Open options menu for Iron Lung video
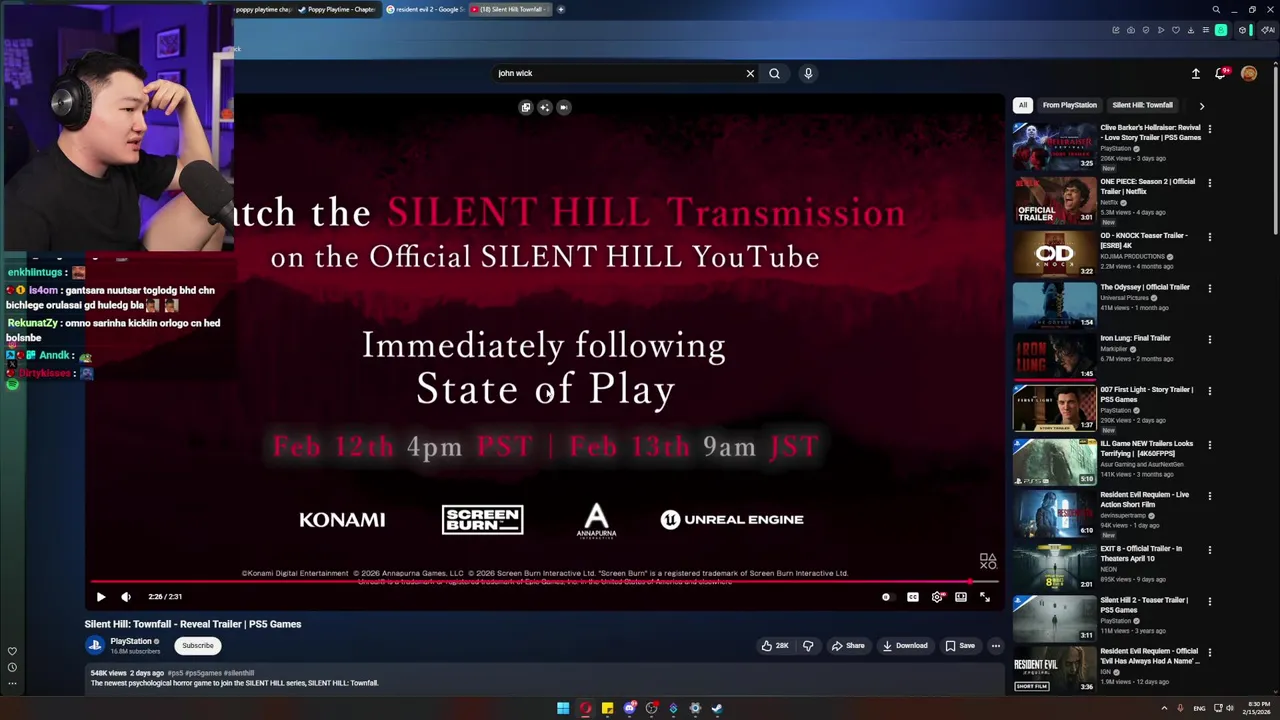This screenshot has width=1280, height=720. pyautogui.click(x=1209, y=339)
